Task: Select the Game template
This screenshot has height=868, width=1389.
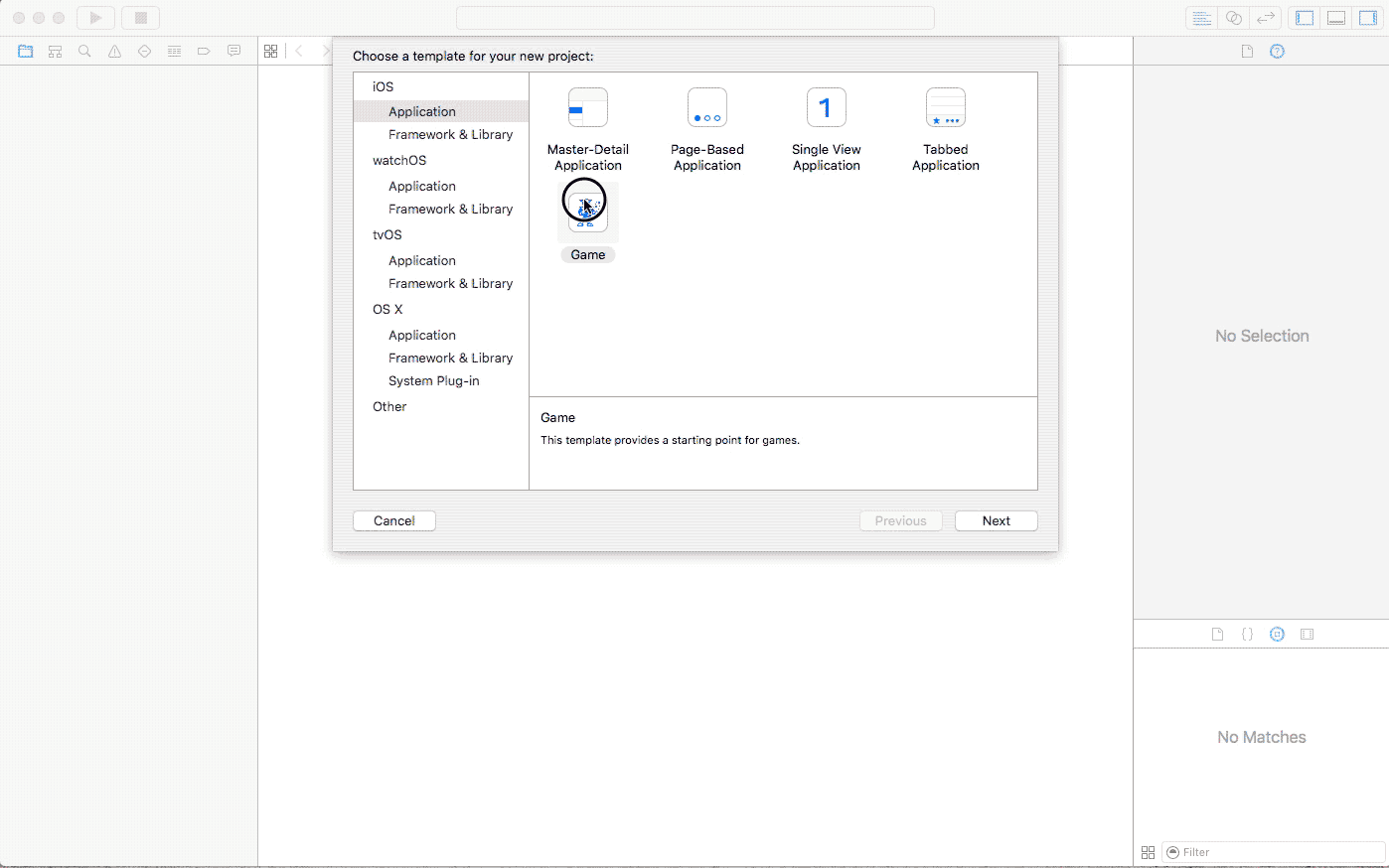Action: (x=588, y=222)
